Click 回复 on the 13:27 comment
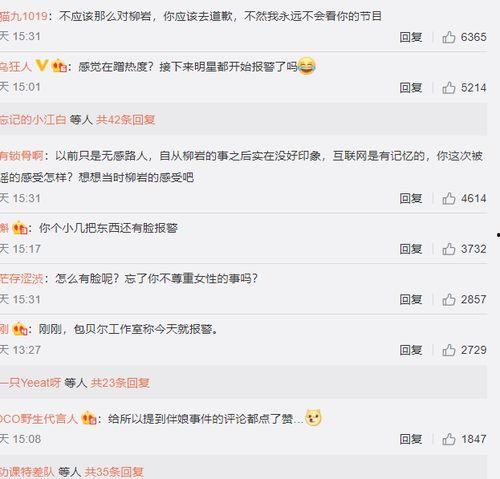500x479 pixels. [411, 350]
